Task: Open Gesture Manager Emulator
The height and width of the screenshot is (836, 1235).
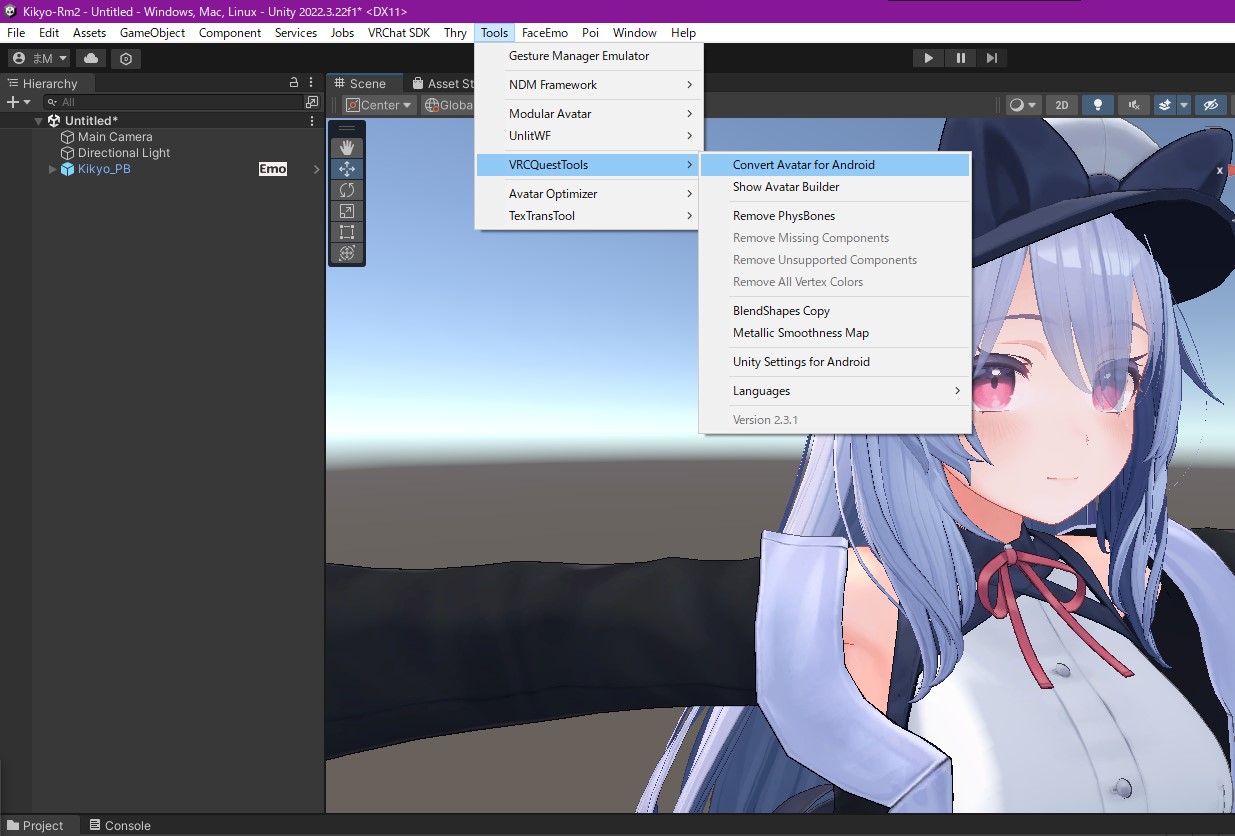Action: pyautogui.click(x=588, y=56)
